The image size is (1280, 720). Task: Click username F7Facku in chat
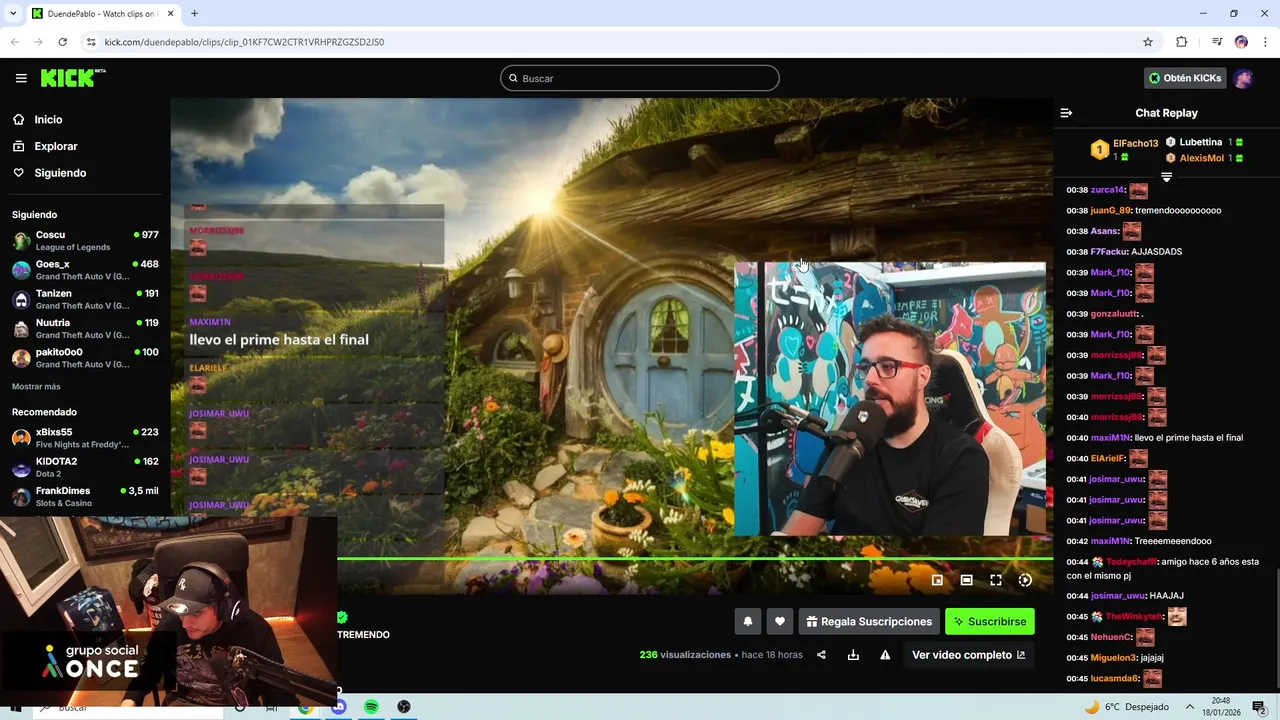tap(1109, 252)
